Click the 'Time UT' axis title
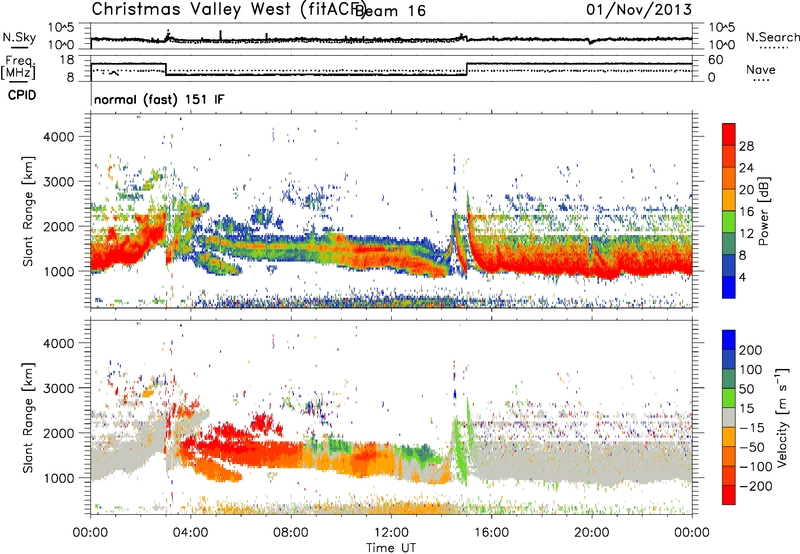800x554 pixels. tap(391, 547)
